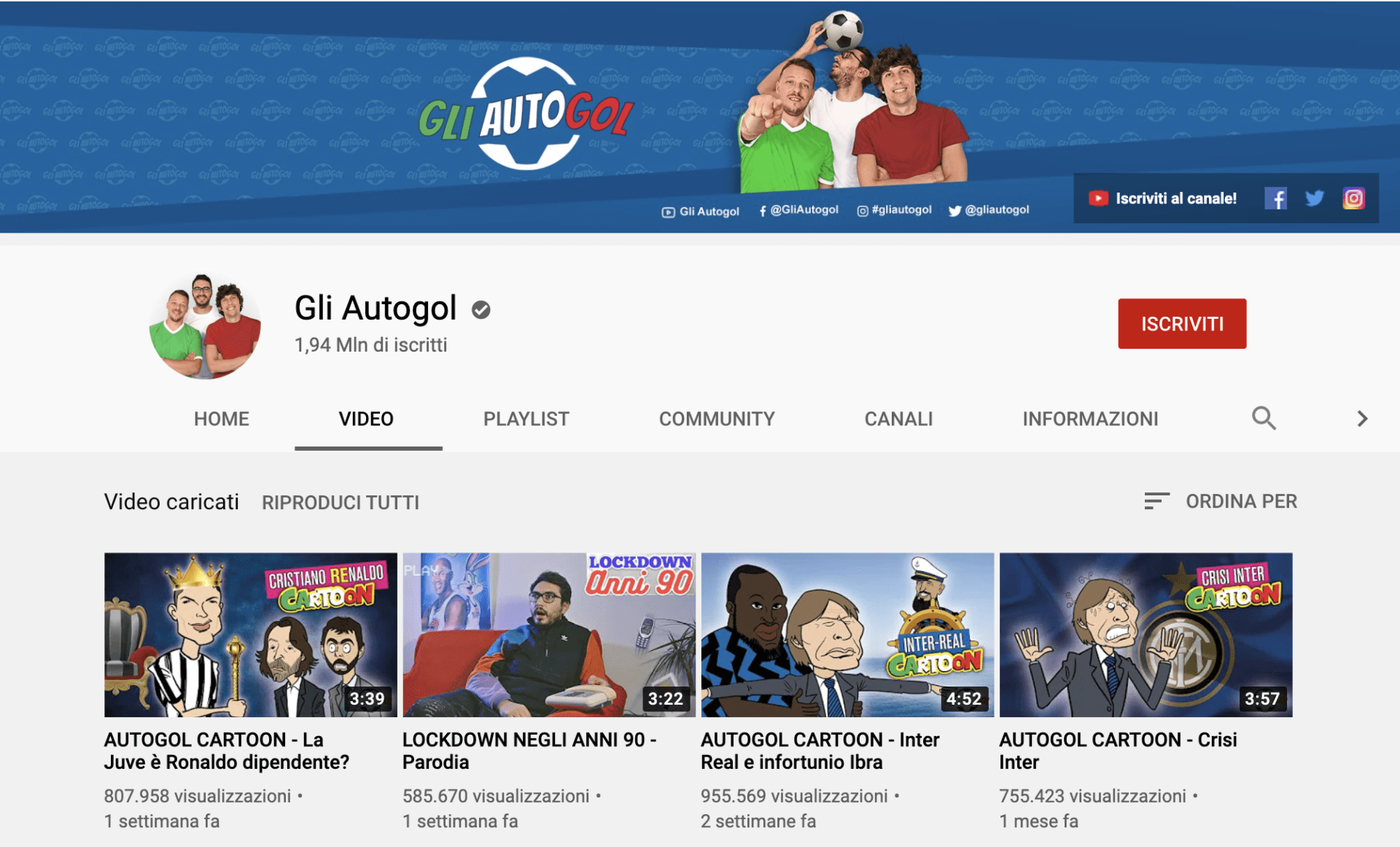Click the 1,94 Mln di iscritti text
The image size is (1400, 847).
tap(370, 345)
